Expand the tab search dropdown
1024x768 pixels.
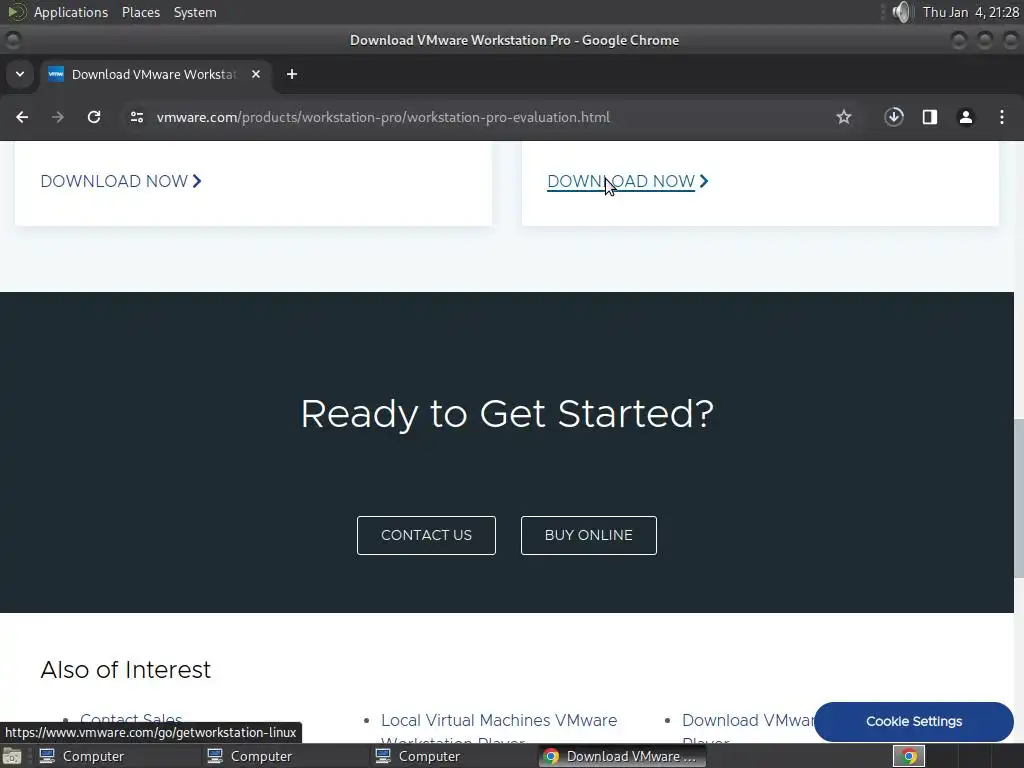20,74
